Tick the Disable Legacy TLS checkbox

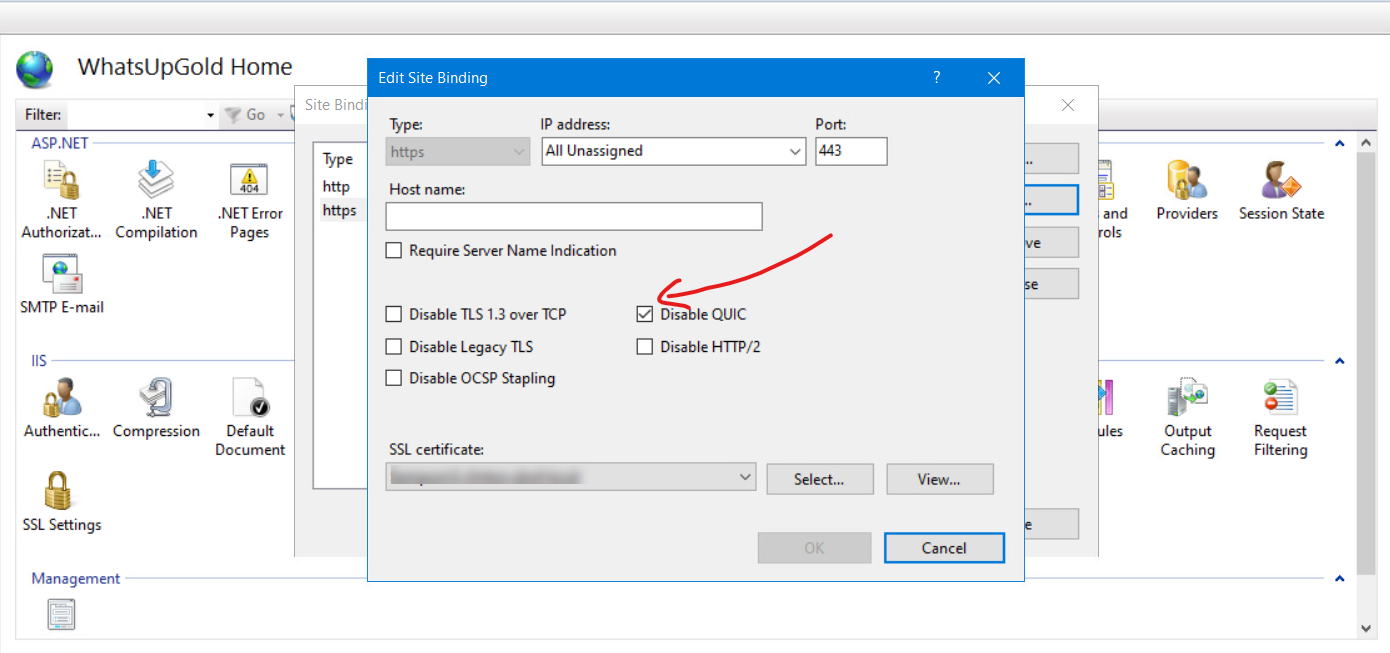(x=394, y=347)
